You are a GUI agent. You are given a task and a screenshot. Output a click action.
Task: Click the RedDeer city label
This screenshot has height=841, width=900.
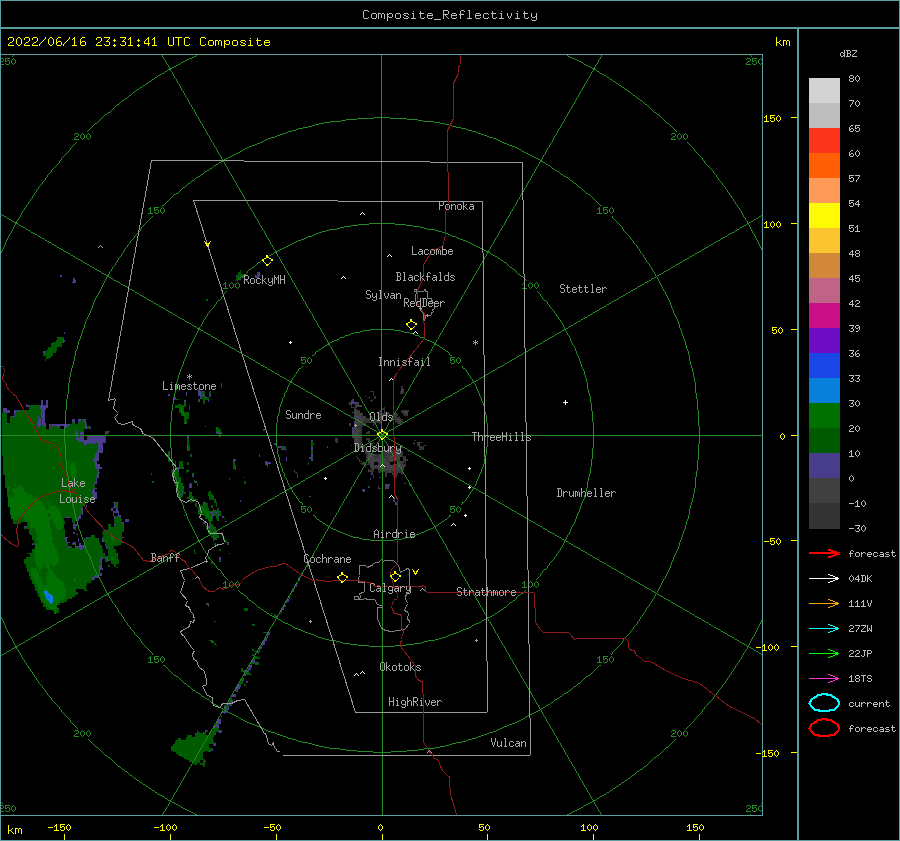[x=424, y=303]
